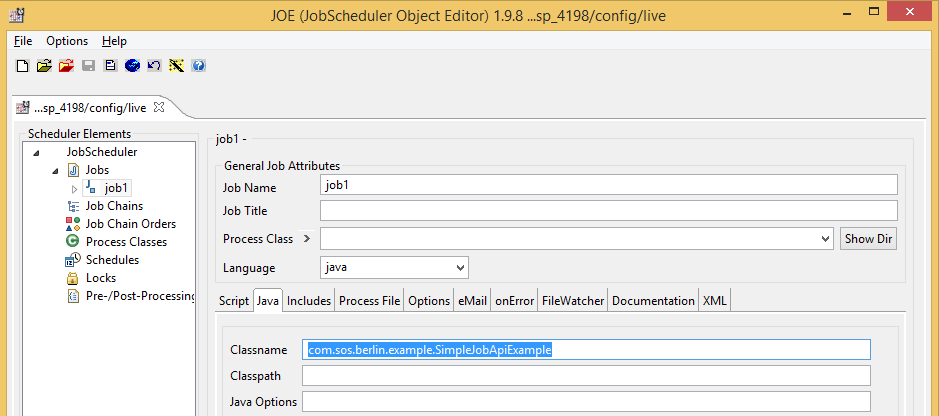The height and width of the screenshot is (416, 939).
Task: Click the blue globe toolbar icon
Action: [x=132, y=66]
